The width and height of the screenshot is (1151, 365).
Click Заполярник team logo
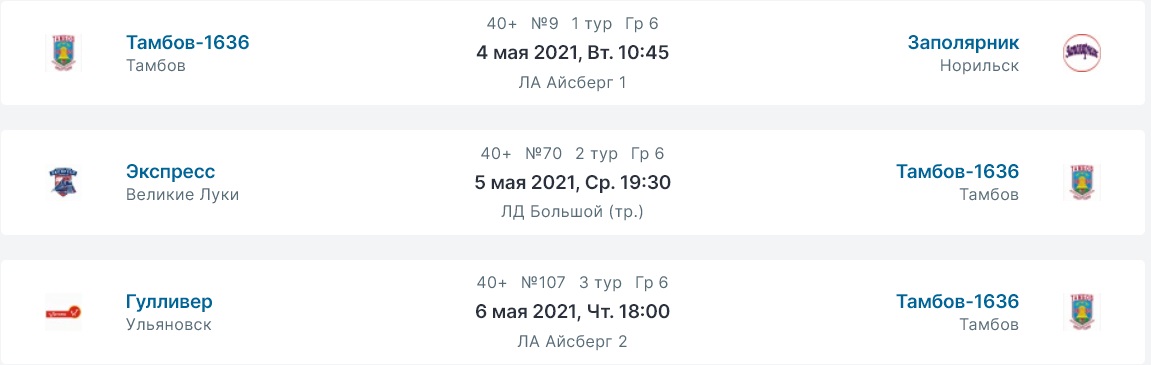point(1081,53)
